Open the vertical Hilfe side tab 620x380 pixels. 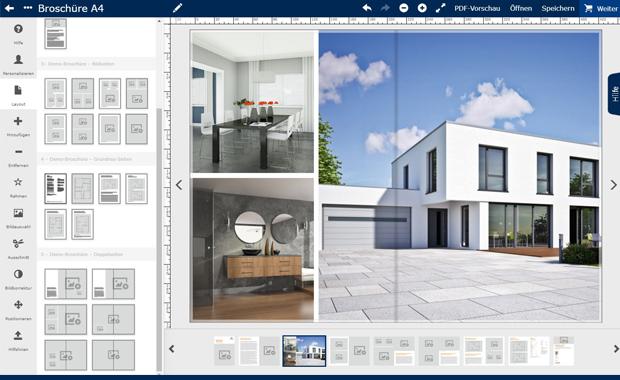[x=614, y=95]
